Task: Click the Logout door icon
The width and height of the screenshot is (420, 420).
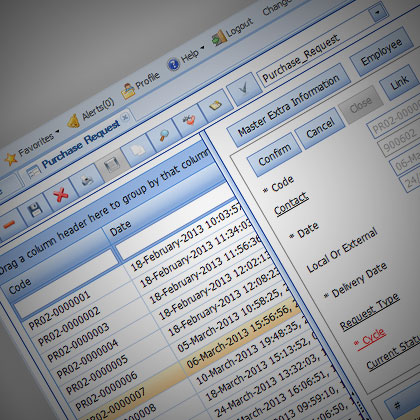Action: pyautogui.click(x=219, y=38)
